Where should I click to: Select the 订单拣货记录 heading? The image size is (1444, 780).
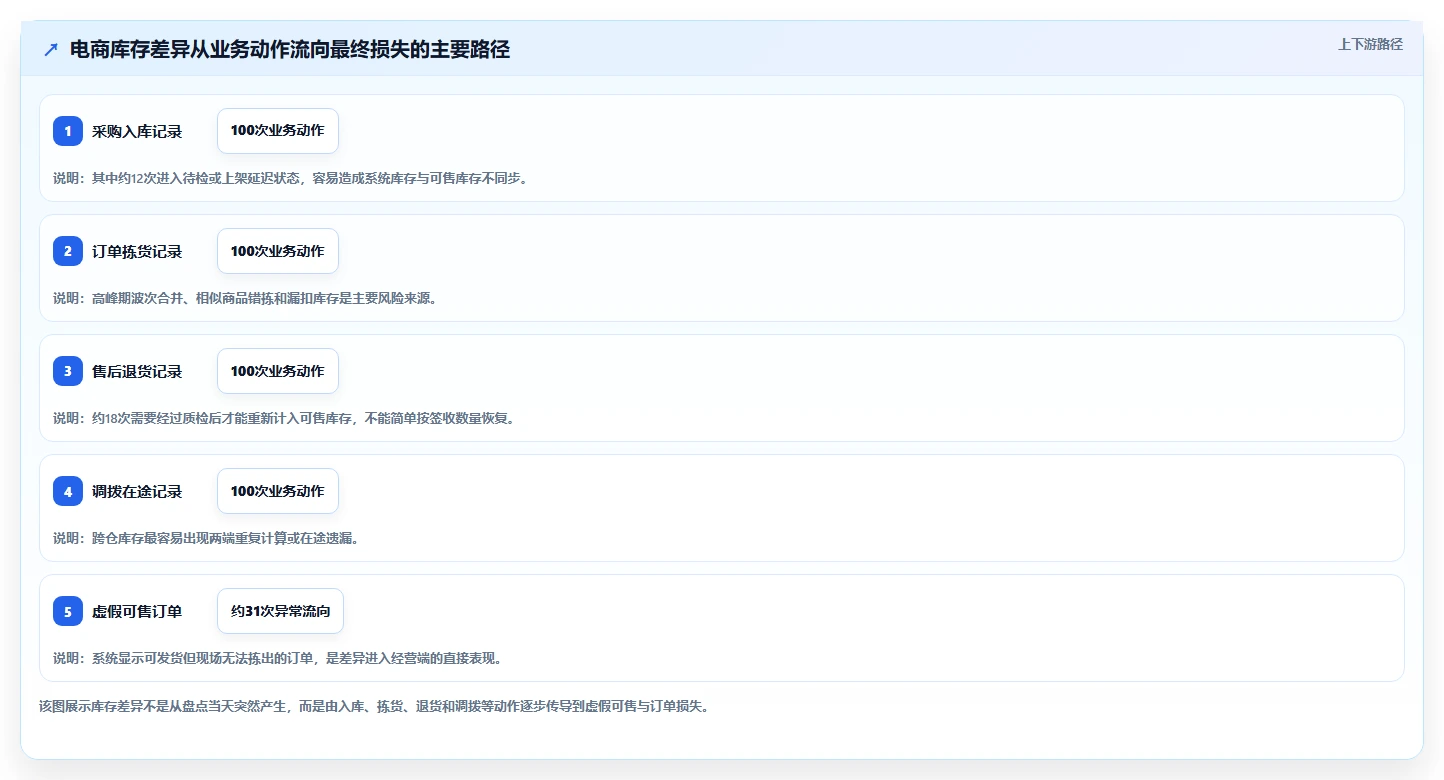(137, 251)
